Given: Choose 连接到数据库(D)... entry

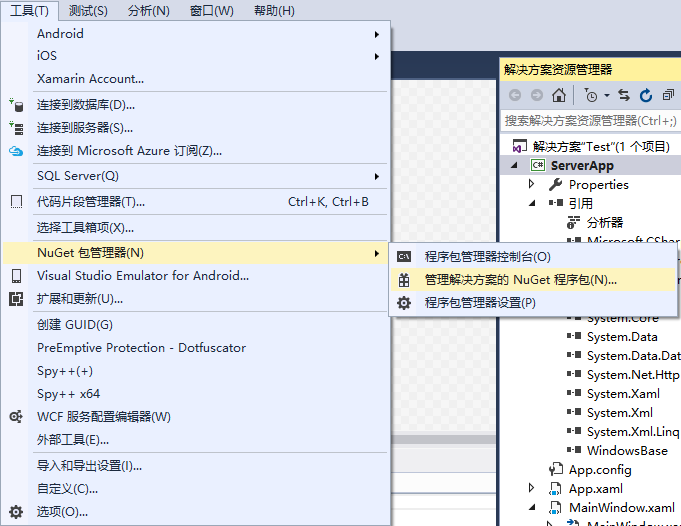Looking at the screenshot, I should tap(196, 105).
